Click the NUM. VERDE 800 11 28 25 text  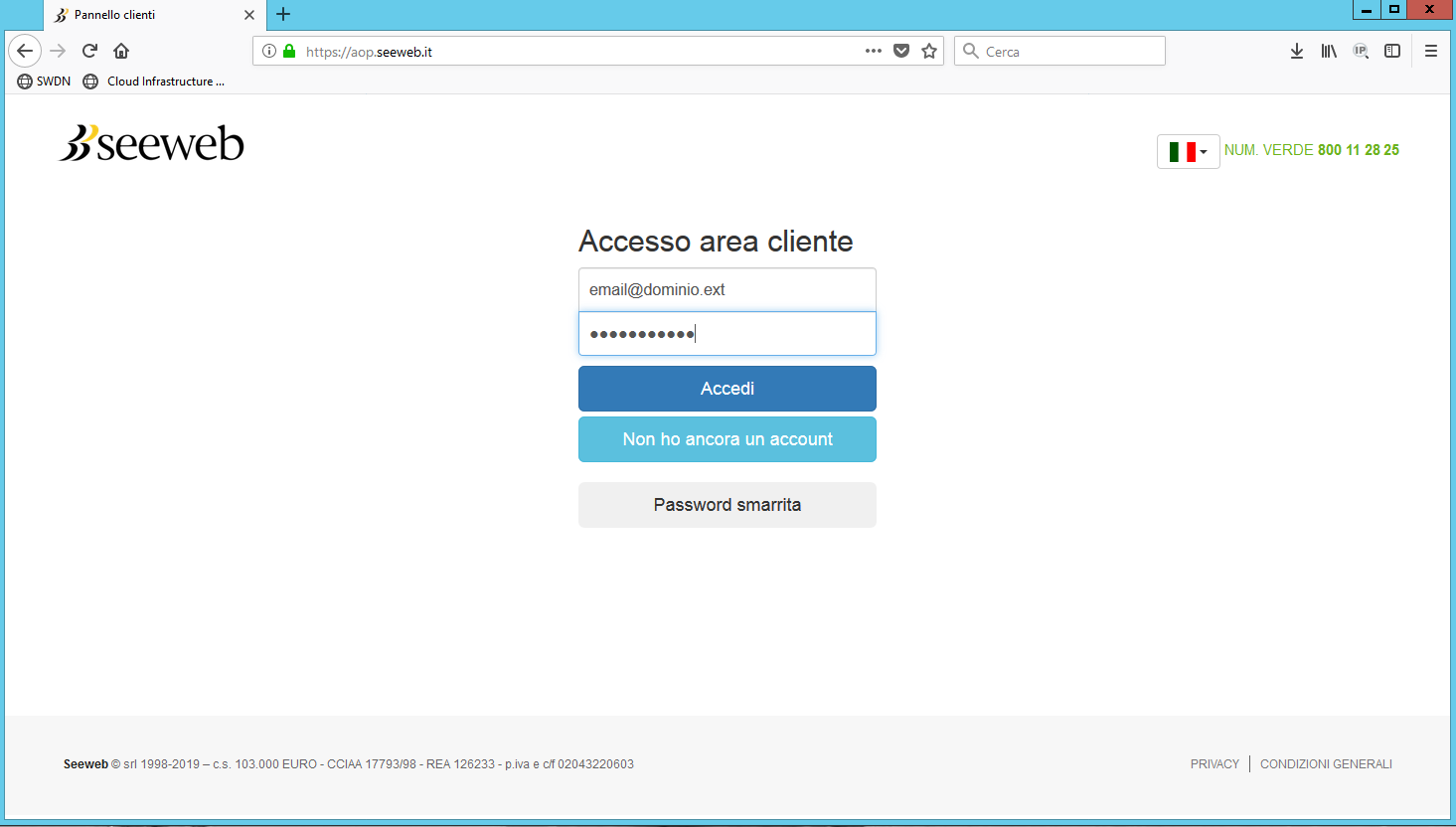[1312, 150]
